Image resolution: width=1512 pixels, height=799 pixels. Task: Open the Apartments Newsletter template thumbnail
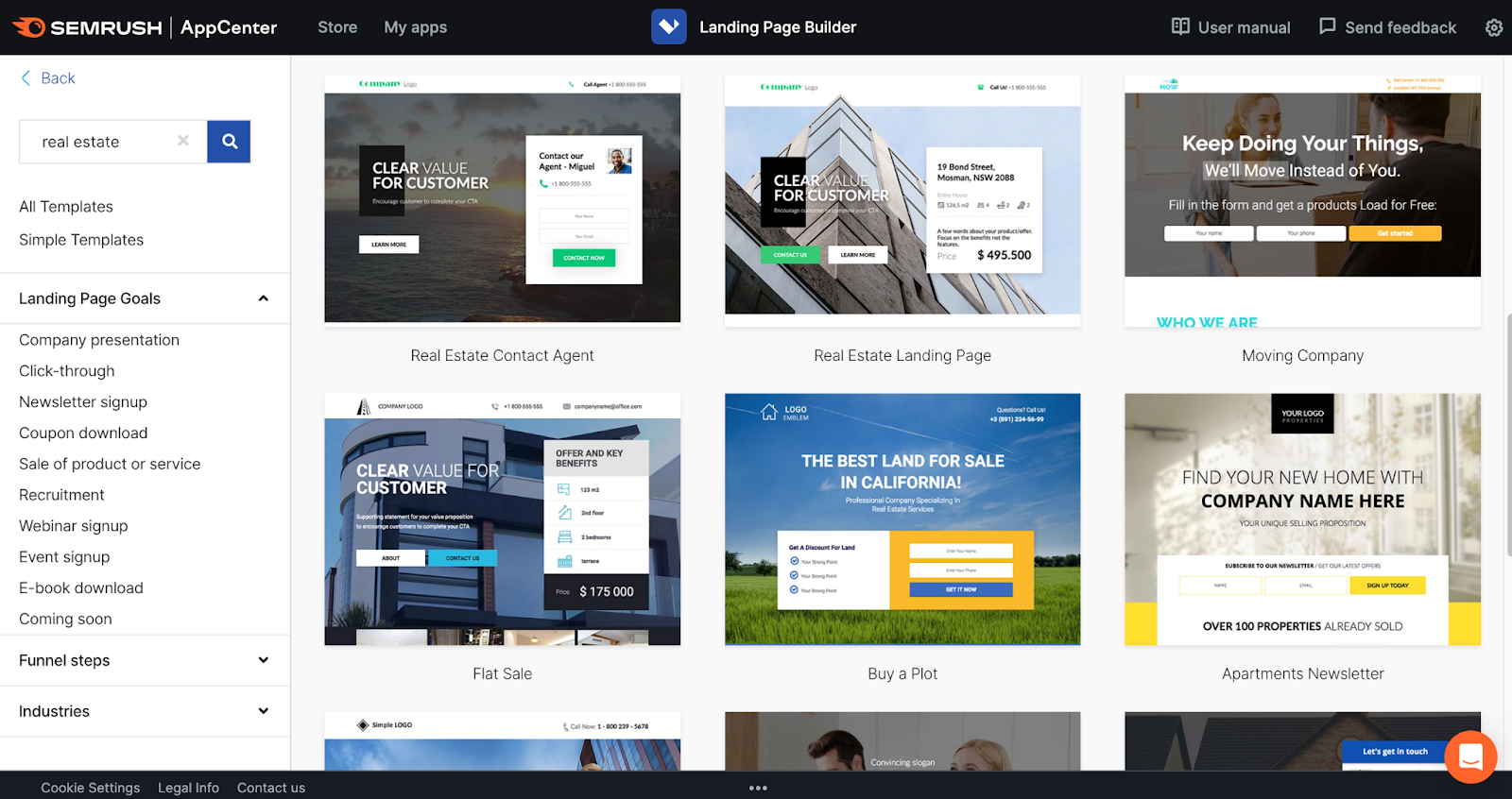point(1302,519)
